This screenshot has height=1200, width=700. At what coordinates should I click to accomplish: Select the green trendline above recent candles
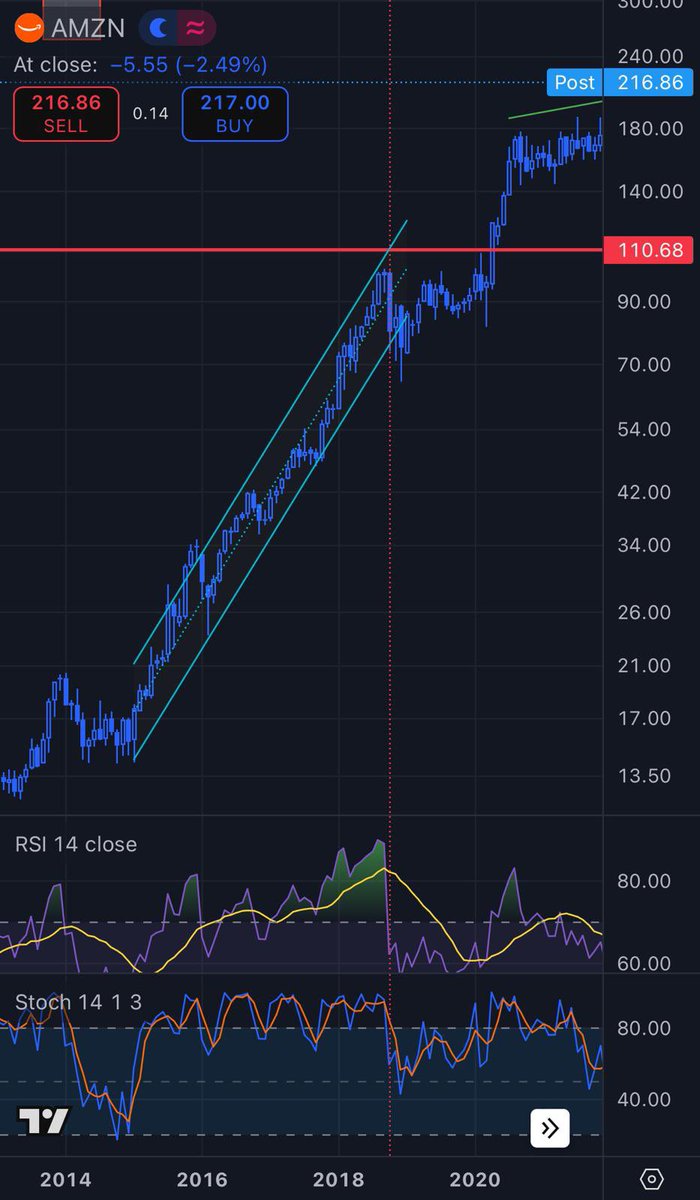[555, 110]
